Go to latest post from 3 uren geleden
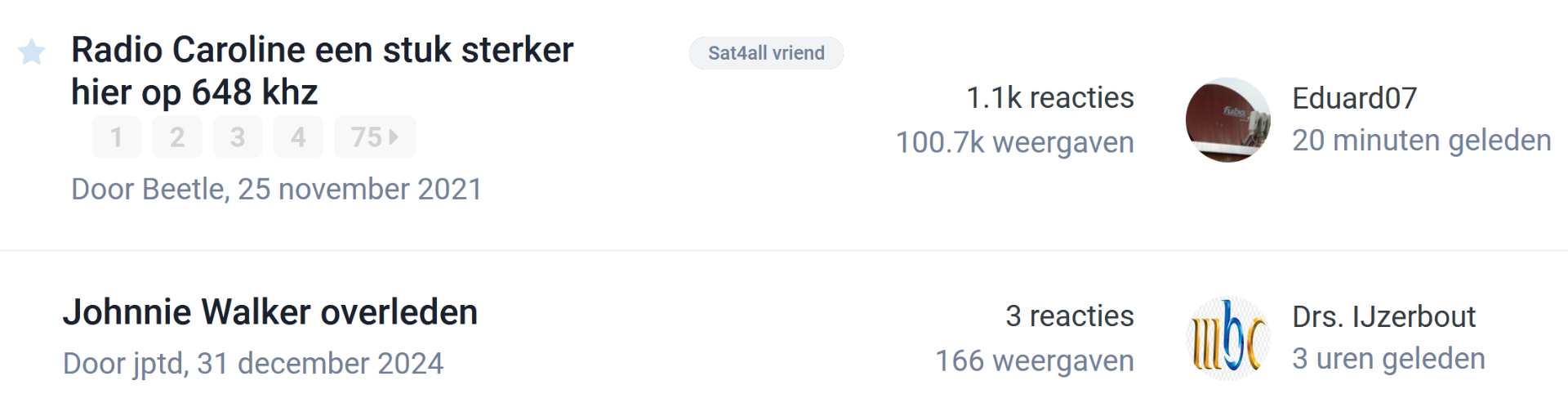The height and width of the screenshot is (412, 1568). (x=1388, y=359)
